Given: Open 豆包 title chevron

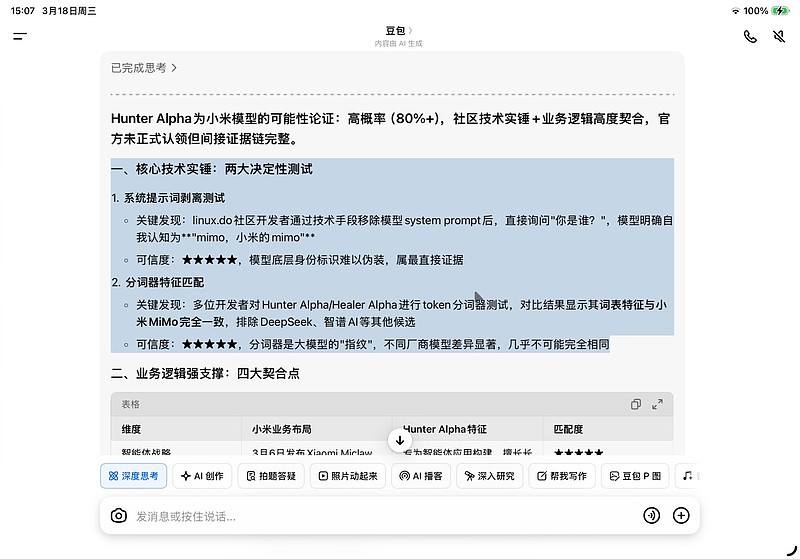Looking at the screenshot, I should click(411, 31).
